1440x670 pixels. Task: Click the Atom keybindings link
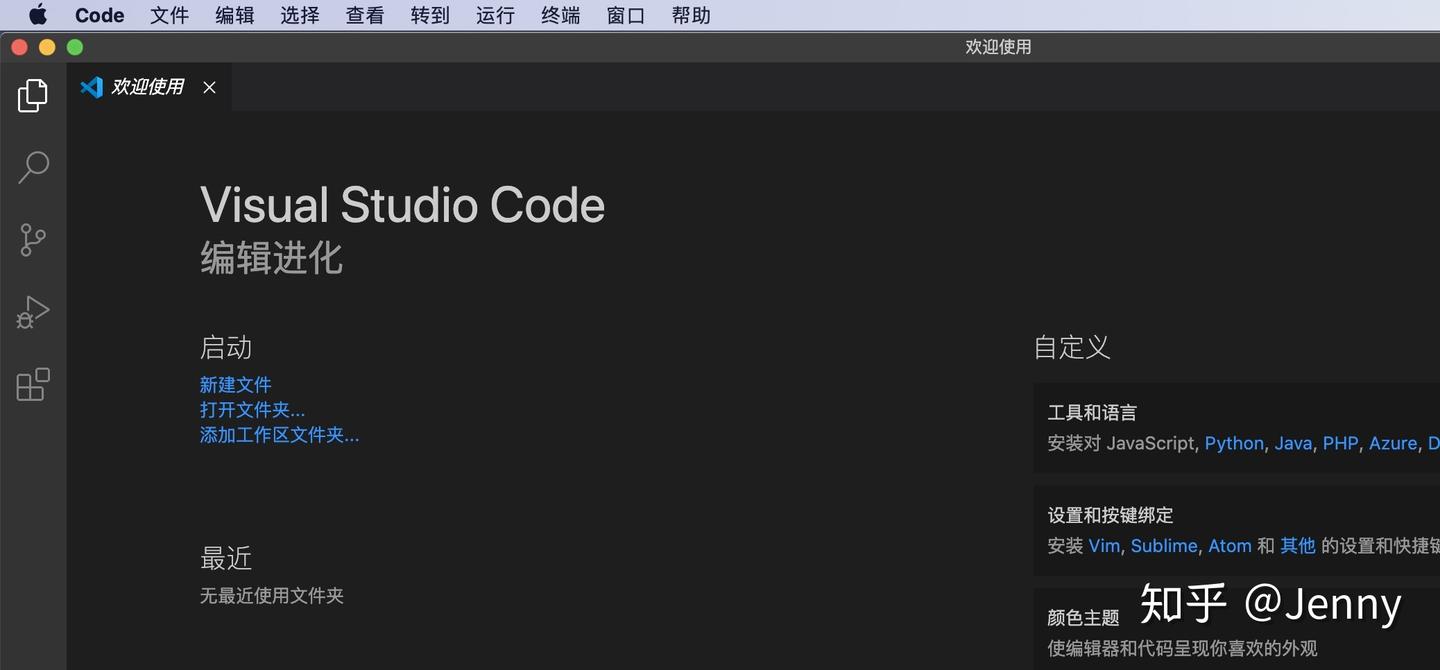click(1229, 546)
